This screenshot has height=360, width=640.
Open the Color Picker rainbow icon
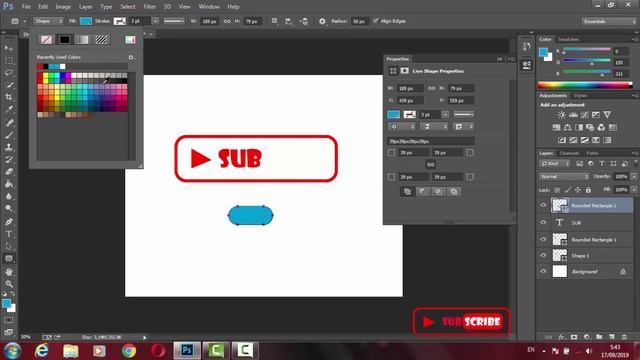click(x=130, y=40)
